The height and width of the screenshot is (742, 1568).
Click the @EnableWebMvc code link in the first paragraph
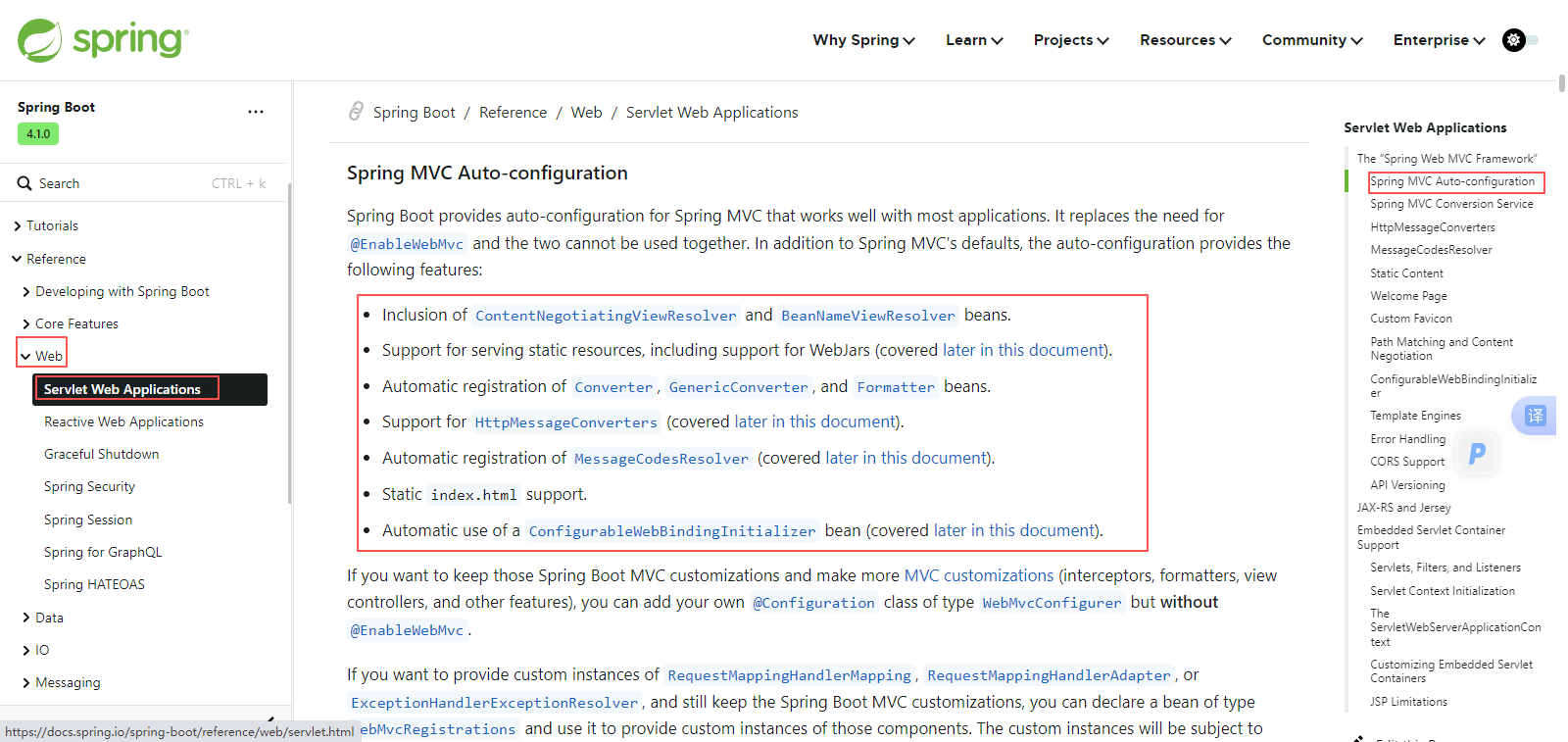coord(407,244)
